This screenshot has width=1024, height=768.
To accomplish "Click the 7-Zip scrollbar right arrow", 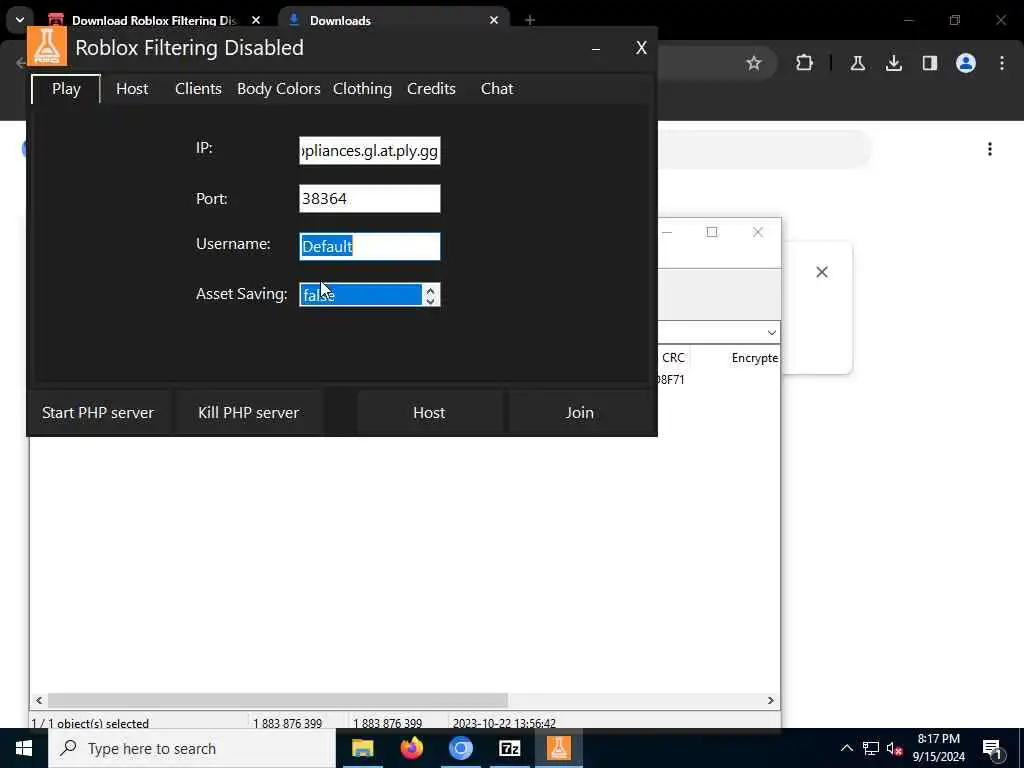I will 771,700.
